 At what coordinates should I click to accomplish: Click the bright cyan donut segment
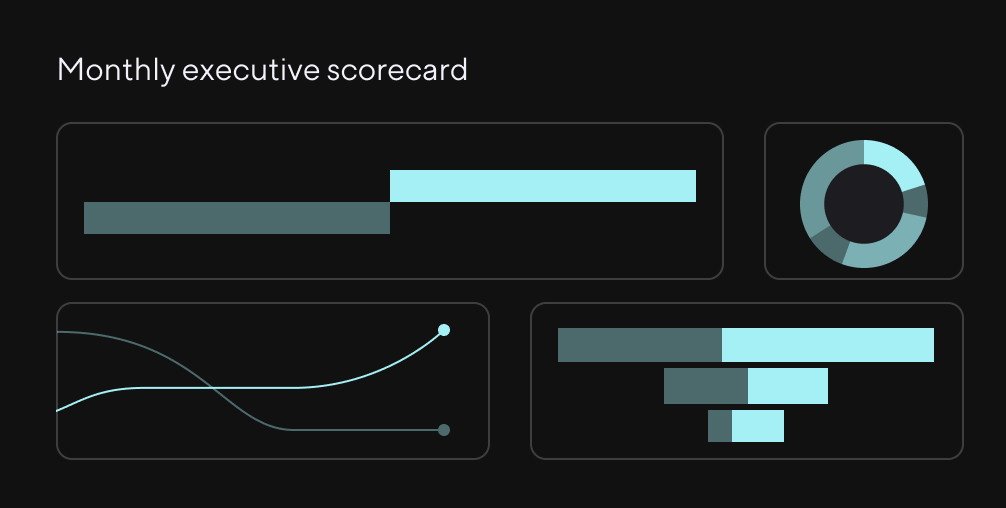pos(890,159)
